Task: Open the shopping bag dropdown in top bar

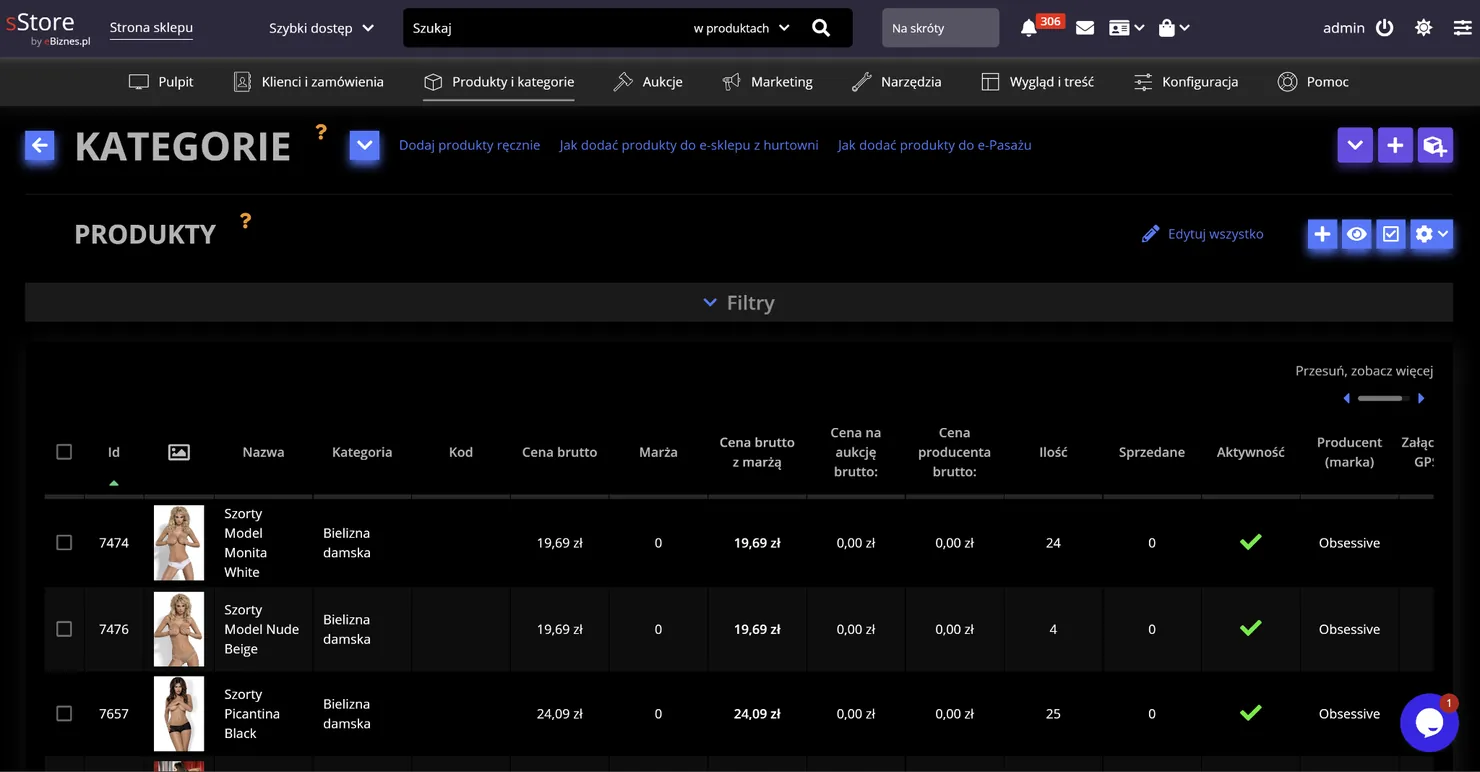Action: [x=1174, y=28]
